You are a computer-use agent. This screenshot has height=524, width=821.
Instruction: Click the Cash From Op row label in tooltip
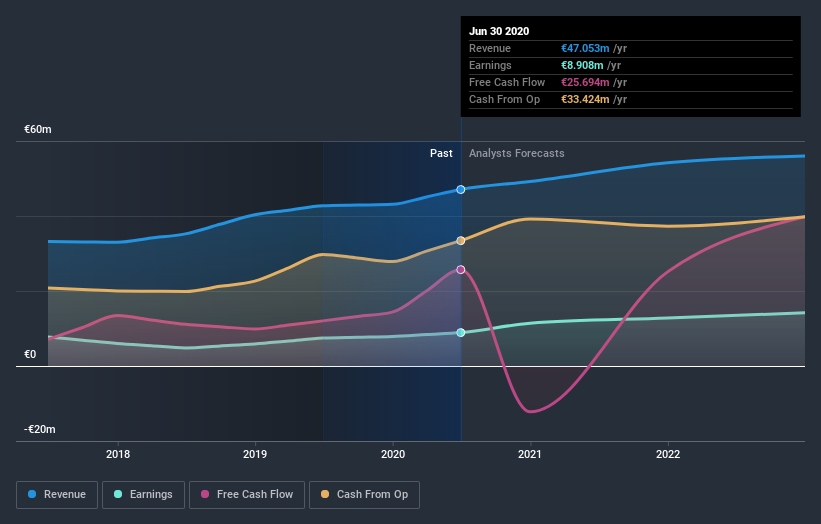[x=504, y=99]
